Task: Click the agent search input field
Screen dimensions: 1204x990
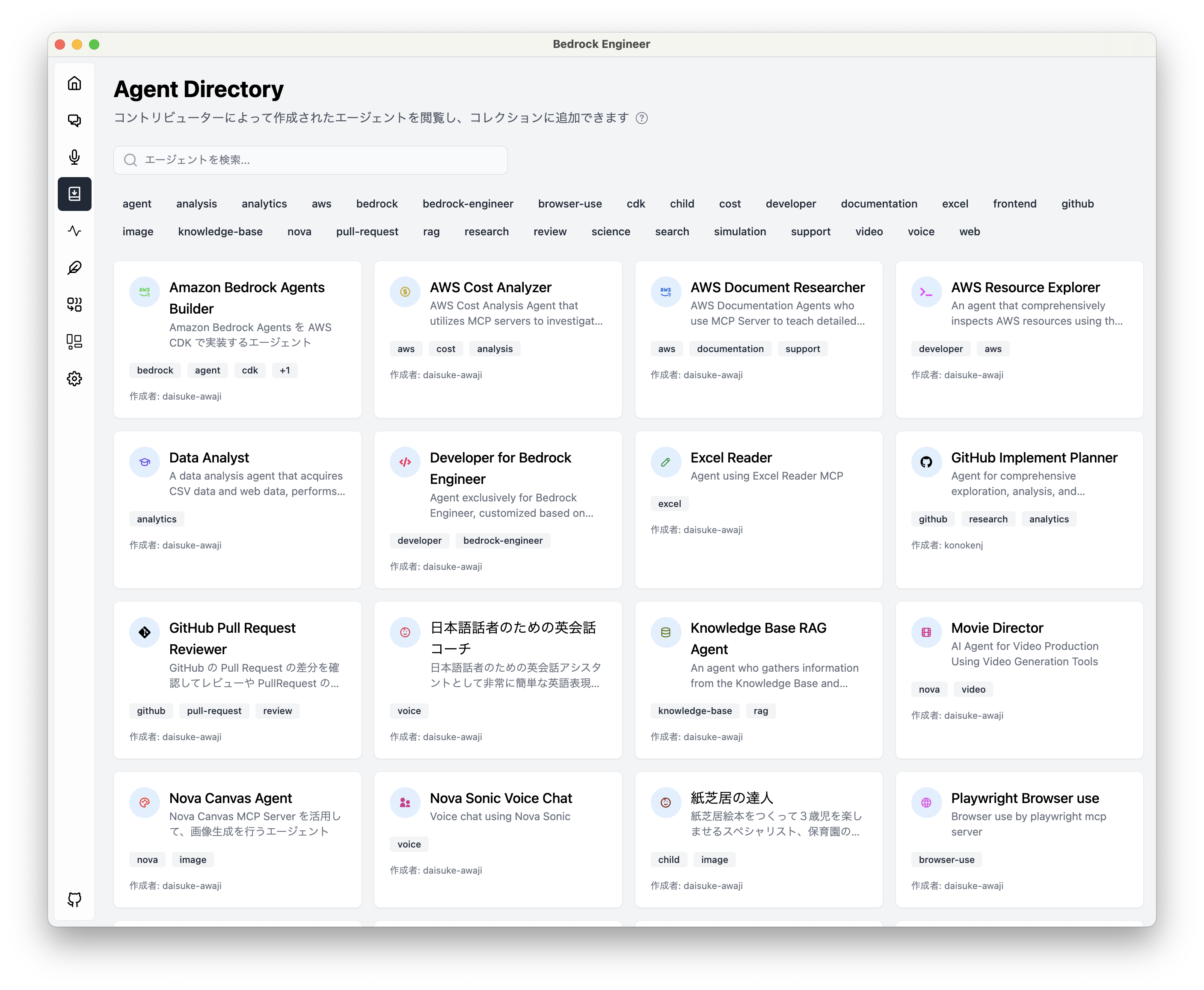Action: tap(319, 160)
